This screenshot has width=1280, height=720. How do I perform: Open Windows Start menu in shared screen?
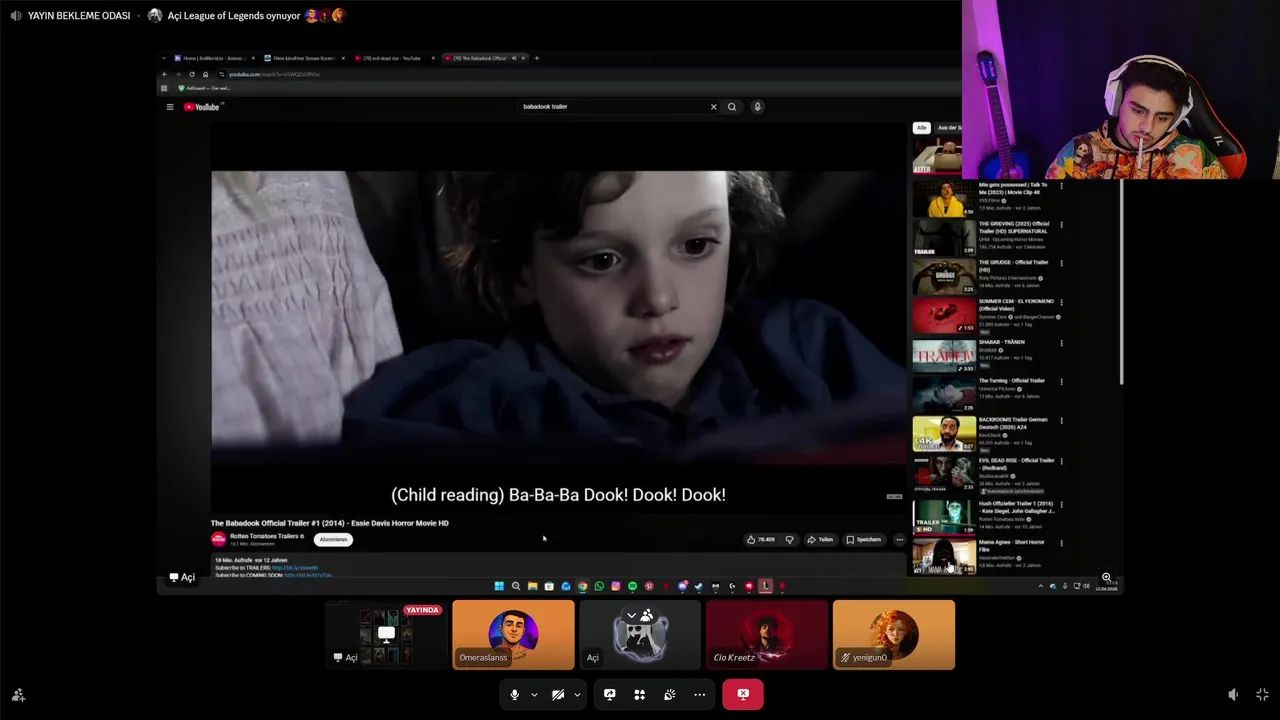point(499,586)
